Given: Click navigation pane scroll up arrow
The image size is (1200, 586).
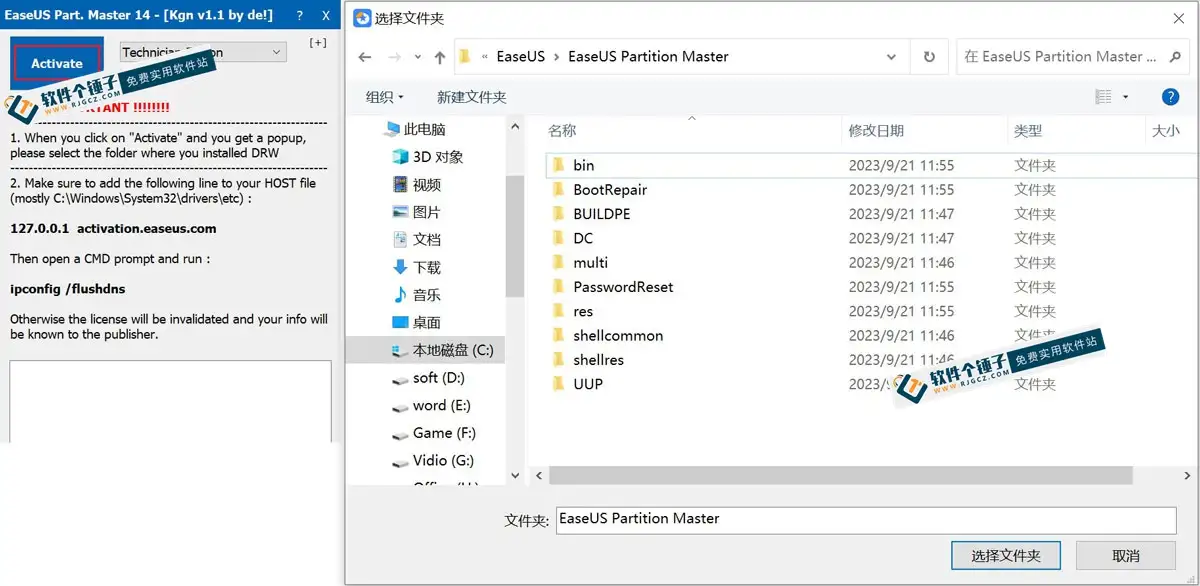Looking at the screenshot, I should [515, 126].
